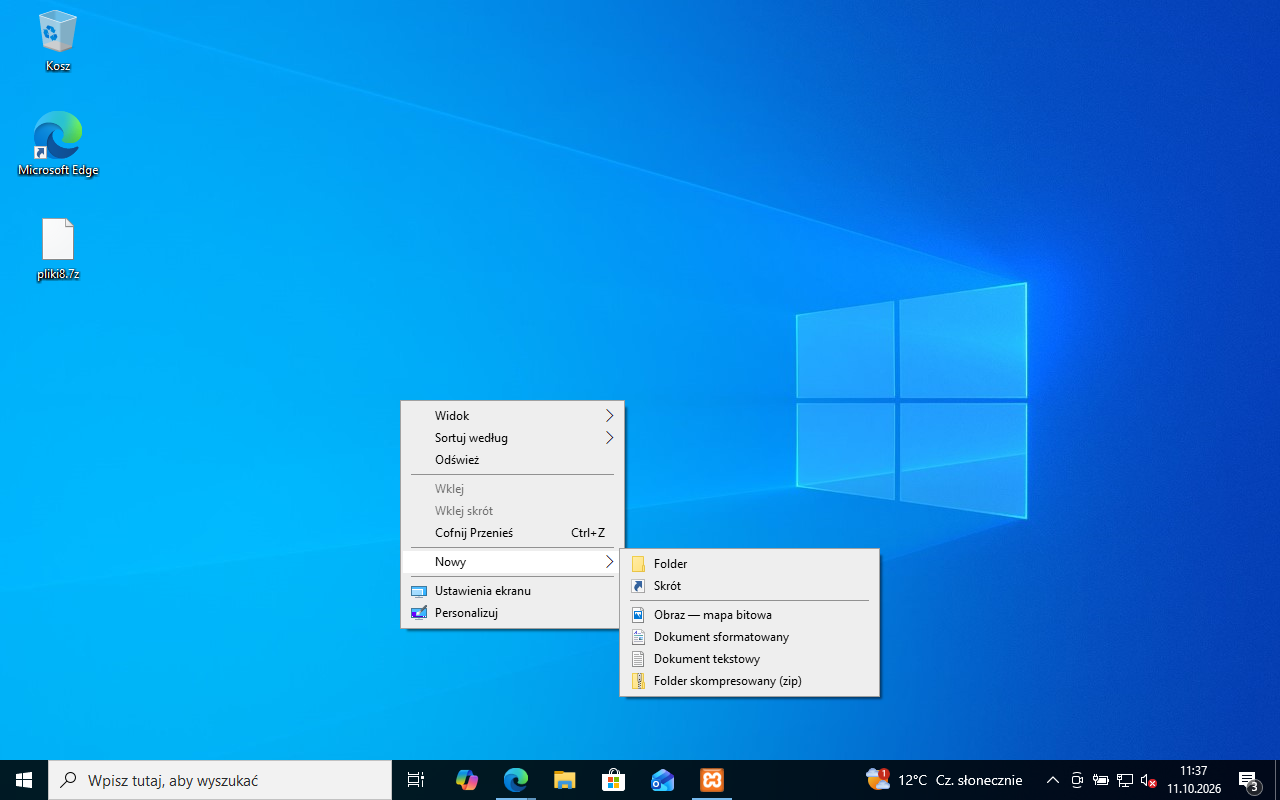Check the battery status tray icon
This screenshot has width=1280, height=800.
coord(1101,780)
